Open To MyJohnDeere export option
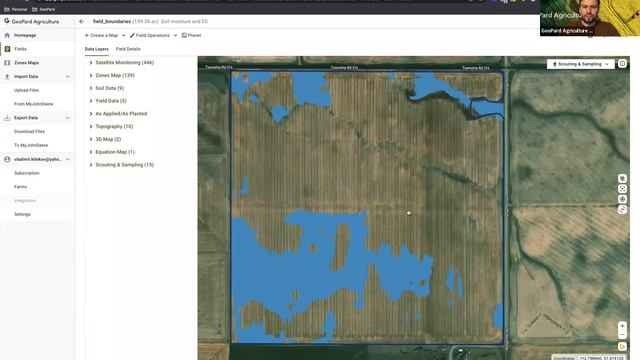 31,145
